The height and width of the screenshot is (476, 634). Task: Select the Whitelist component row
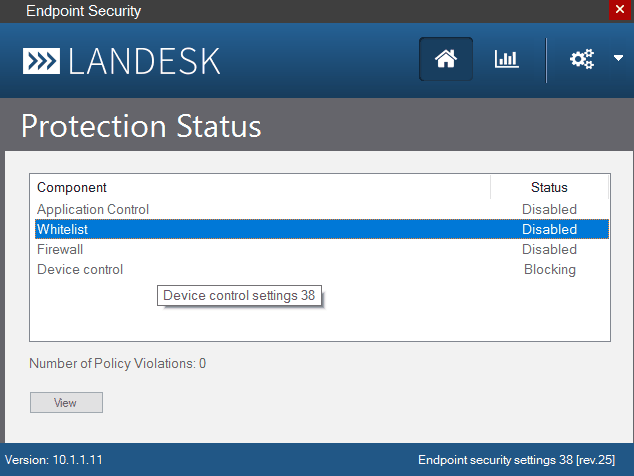pyautogui.click(x=62, y=229)
